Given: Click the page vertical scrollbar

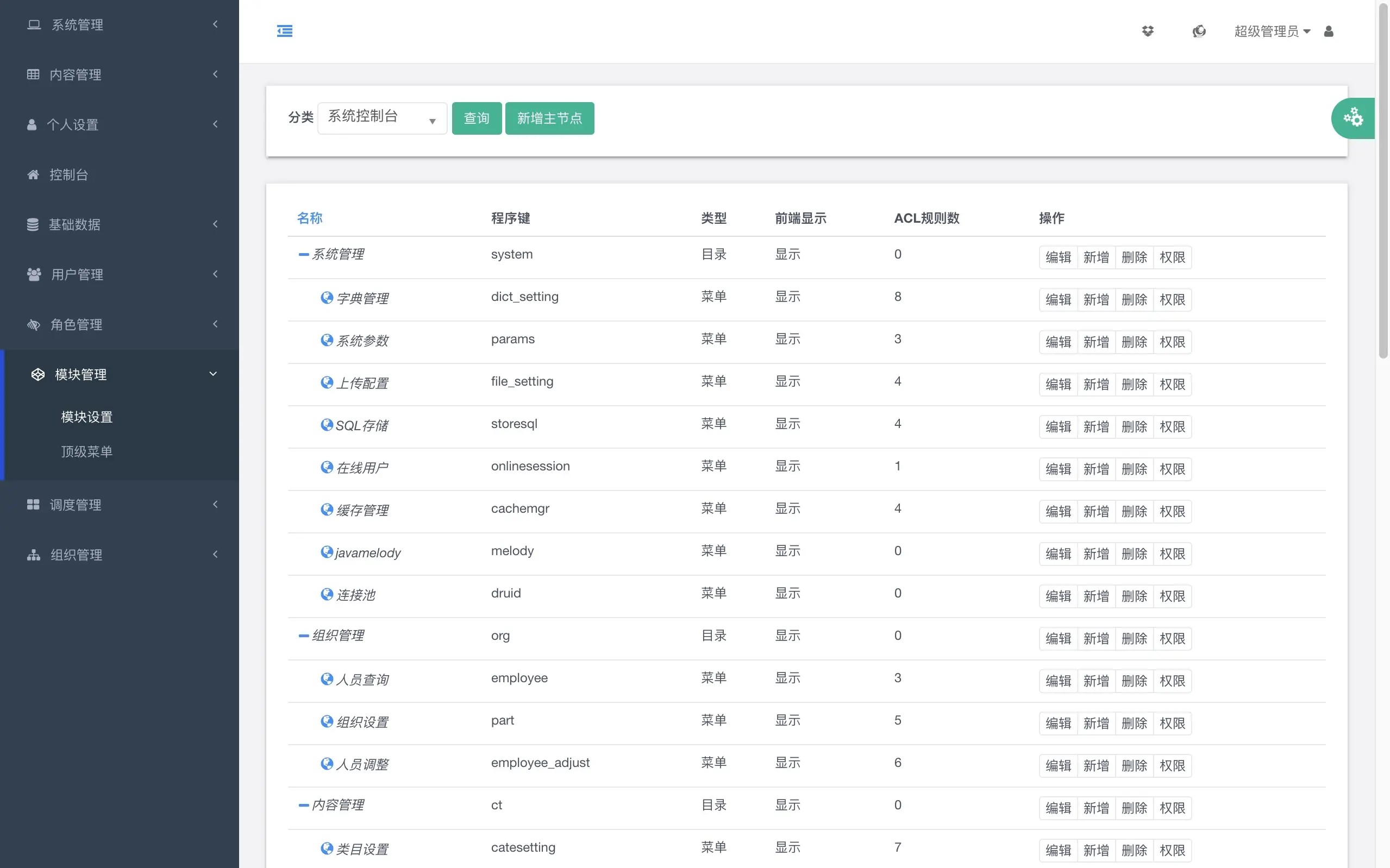Looking at the screenshot, I should 1382,183.
